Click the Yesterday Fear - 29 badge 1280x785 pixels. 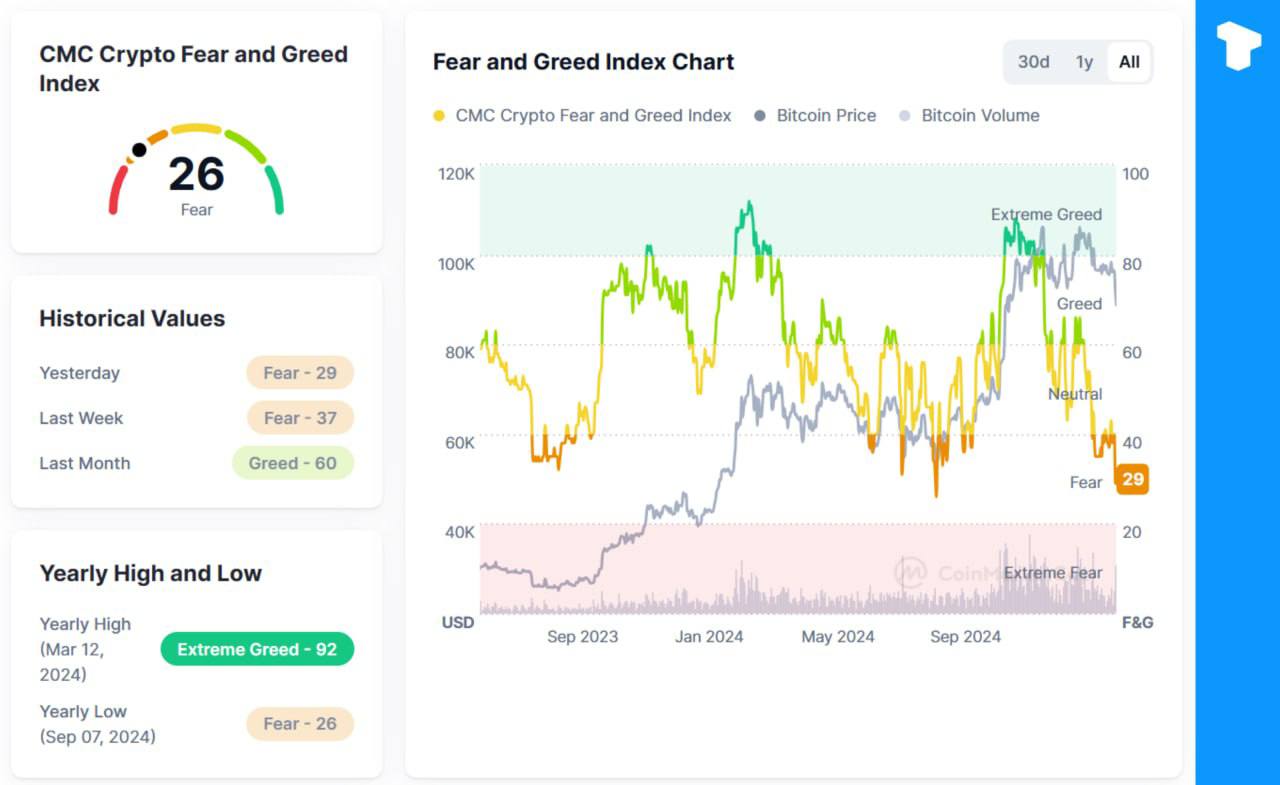[300, 373]
